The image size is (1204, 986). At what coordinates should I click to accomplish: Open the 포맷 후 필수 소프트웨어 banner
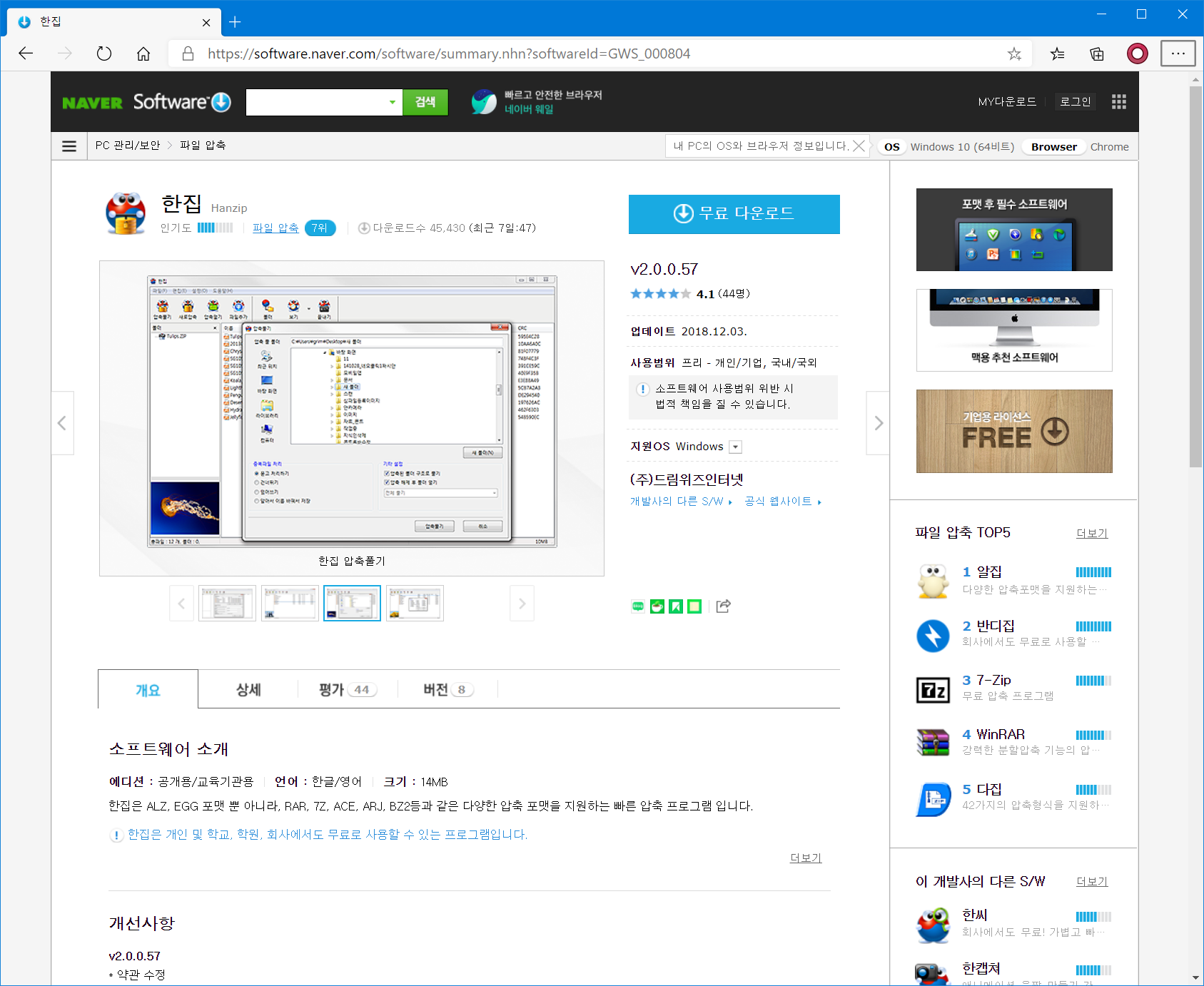(x=1014, y=230)
